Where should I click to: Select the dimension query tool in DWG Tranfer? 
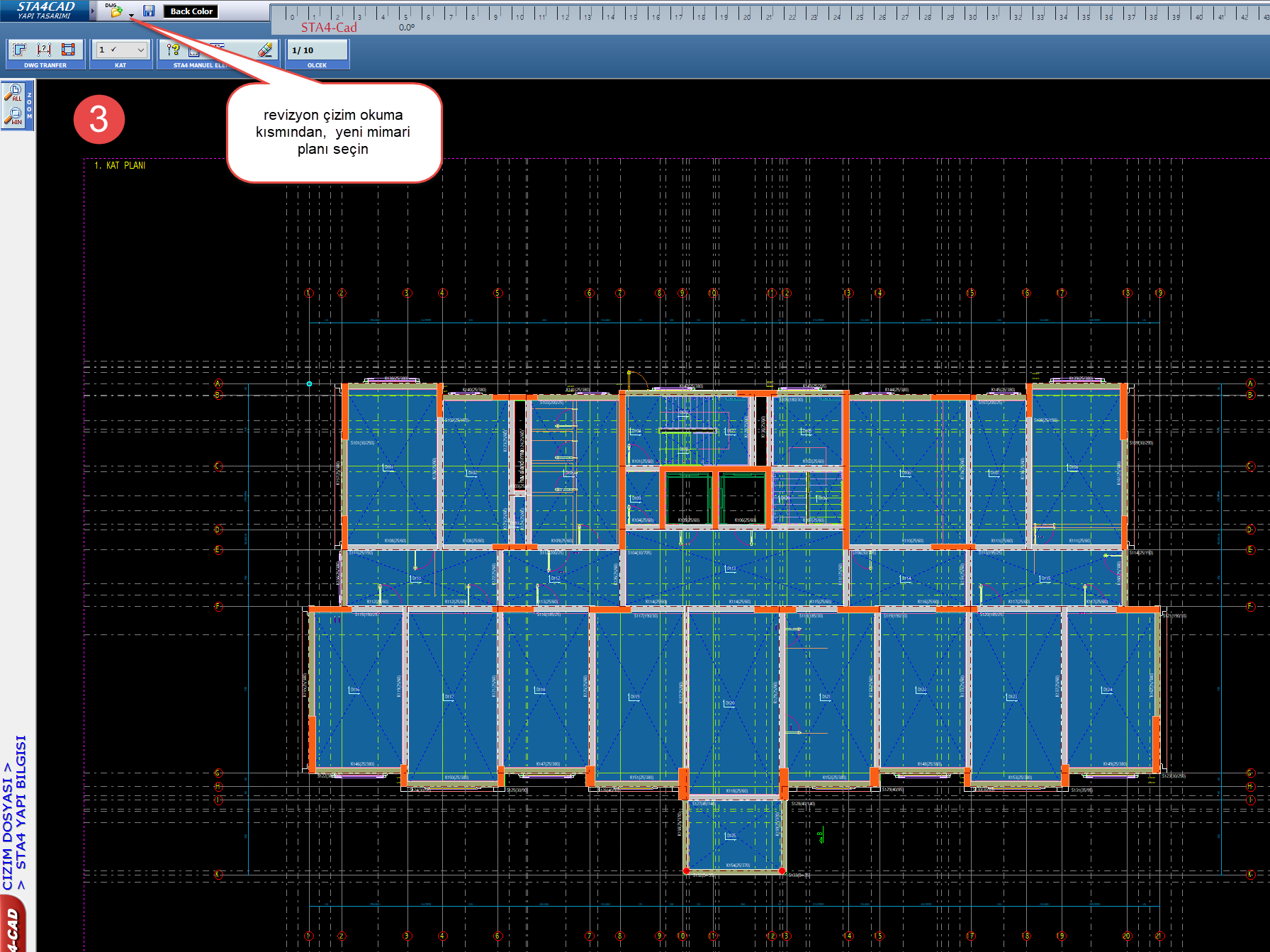44,50
